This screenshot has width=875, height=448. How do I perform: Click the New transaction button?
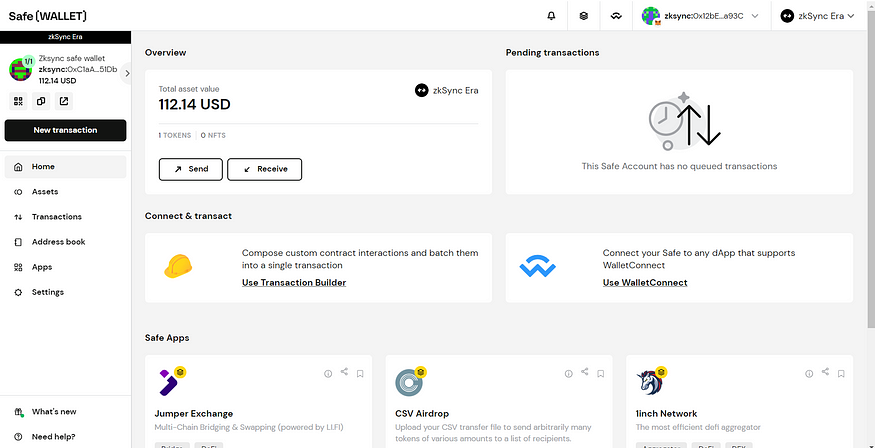click(65, 130)
